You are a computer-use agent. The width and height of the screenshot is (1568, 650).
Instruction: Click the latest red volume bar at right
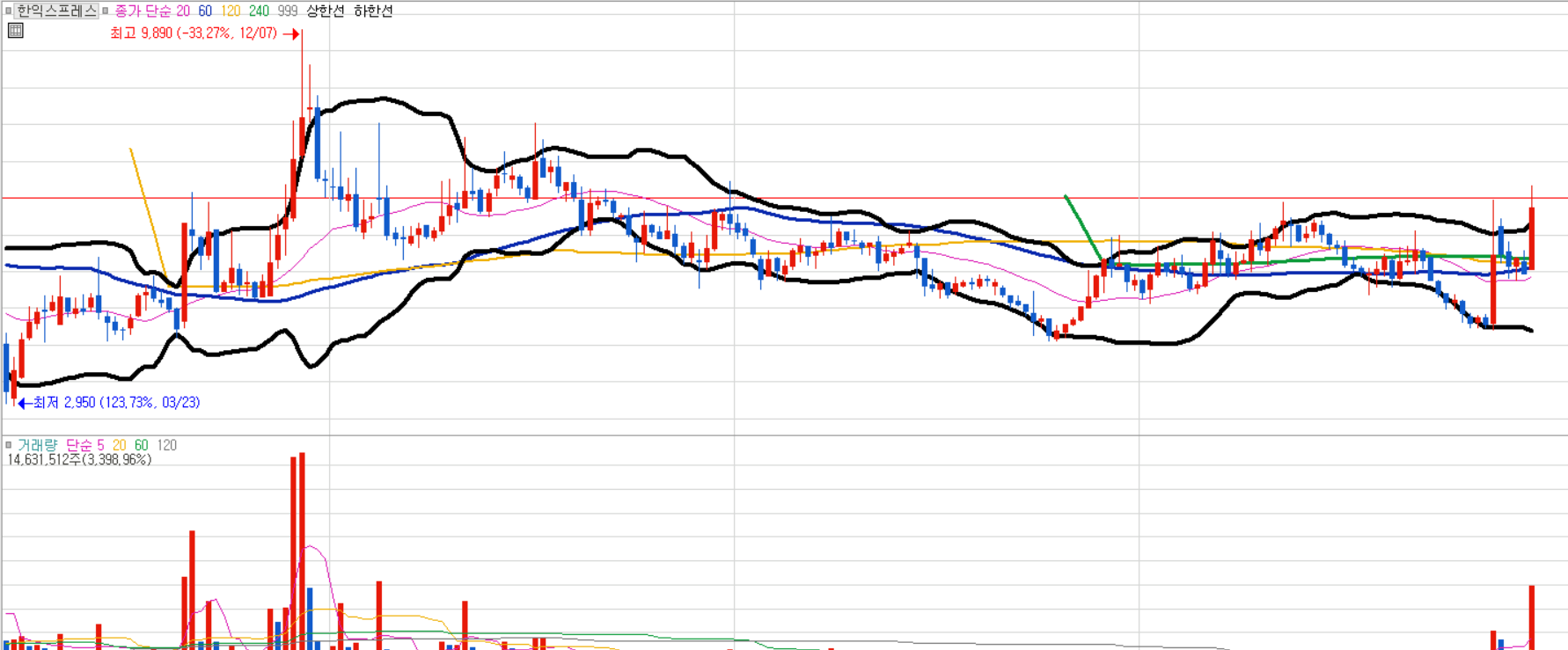coord(1532,617)
